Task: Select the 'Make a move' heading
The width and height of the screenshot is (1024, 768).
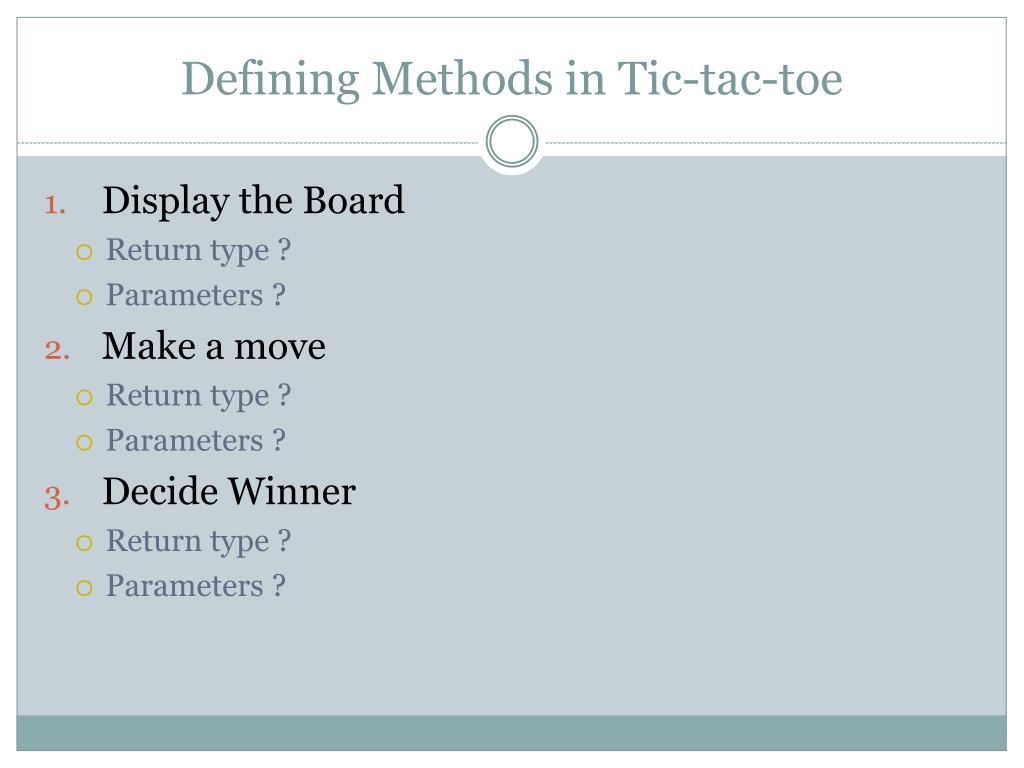Action: click(x=214, y=346)
